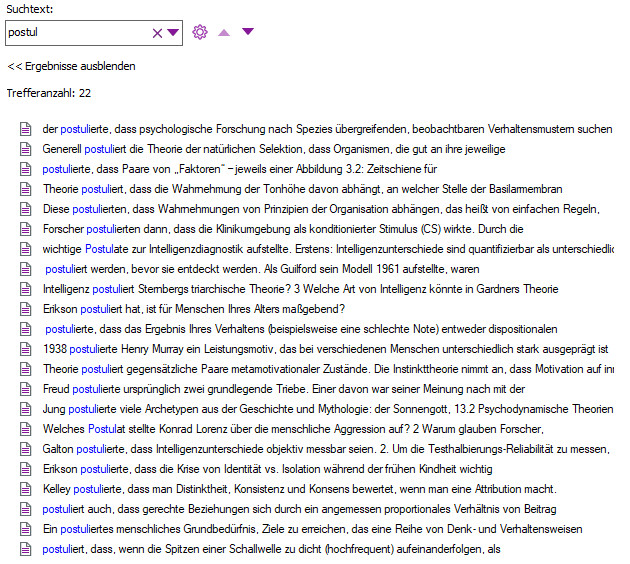630x564 pixels.
Task: Open result 'Forscher postulierten dann, dass die Klinikumgebung'
Action: (283, 229)
